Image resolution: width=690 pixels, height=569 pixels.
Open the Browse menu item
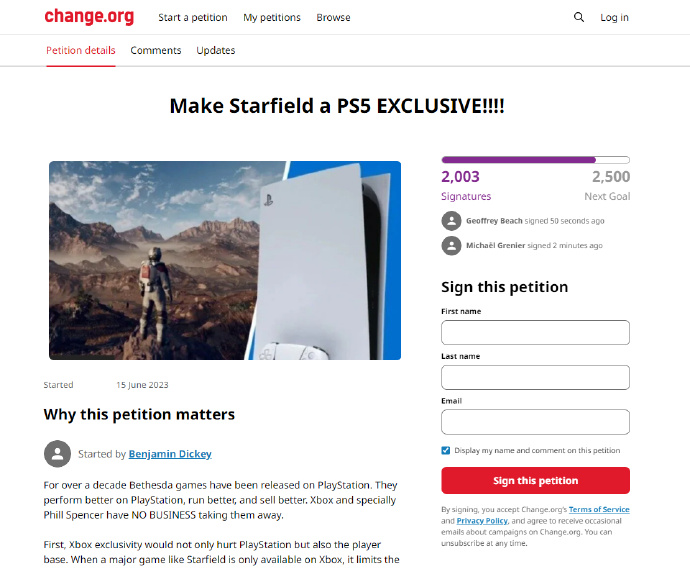point(333,18)
